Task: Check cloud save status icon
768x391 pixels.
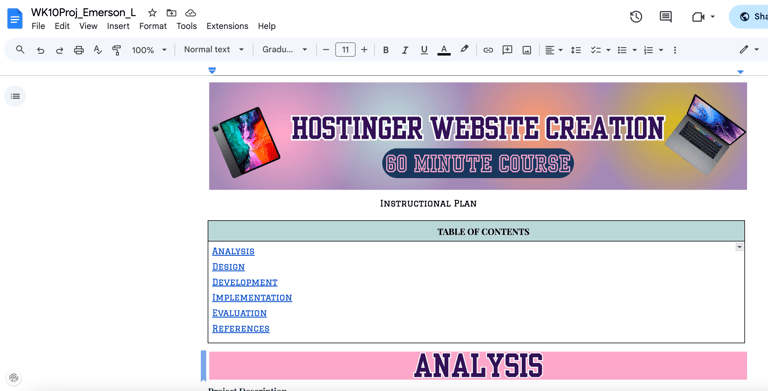Action: (191, 13)
